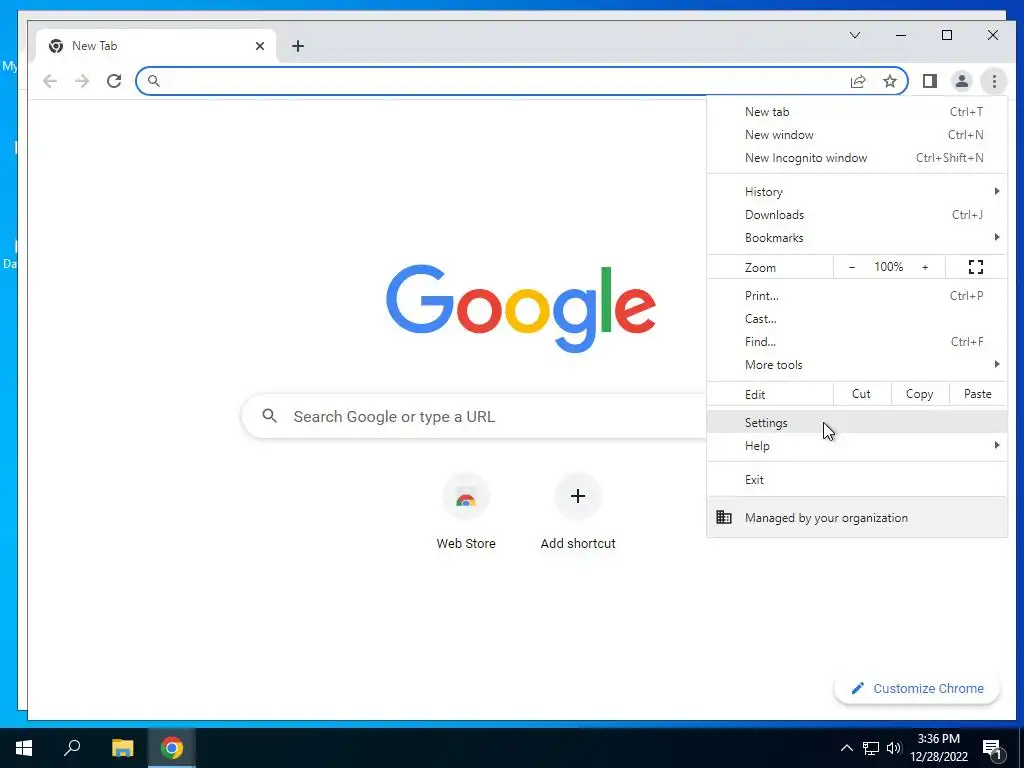Bookmark this tab with the star icon
This screenshot has width=1024, height=768.
(889, 81)
